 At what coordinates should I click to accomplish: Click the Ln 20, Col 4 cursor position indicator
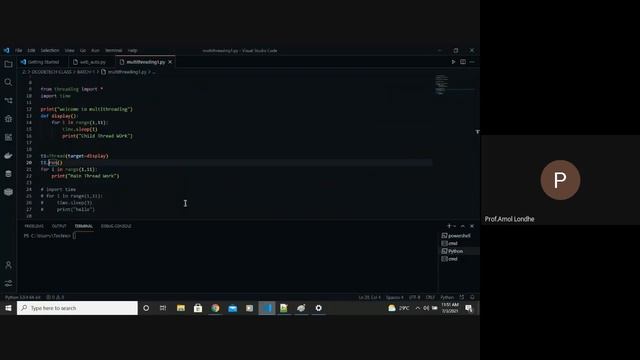369,297
